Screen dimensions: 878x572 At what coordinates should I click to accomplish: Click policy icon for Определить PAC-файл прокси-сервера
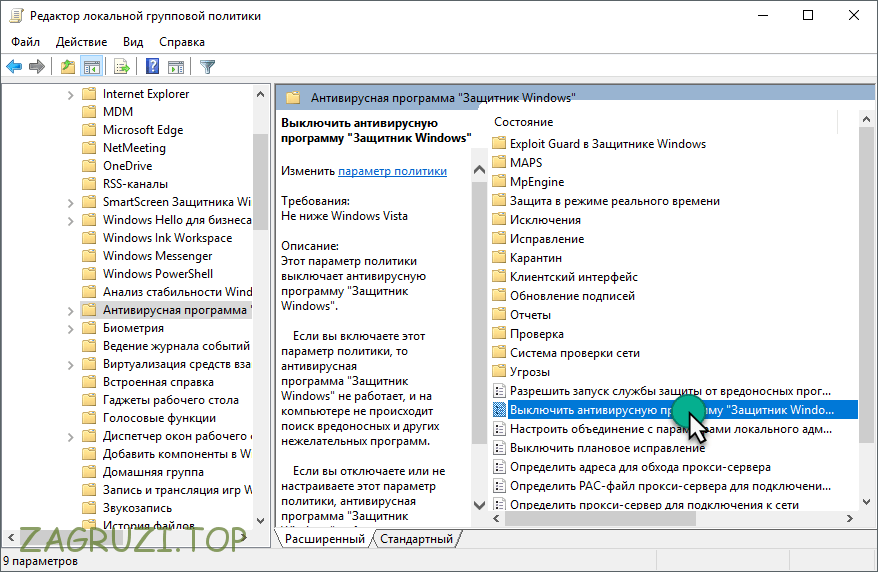pyautogui.click(x=499, y=486)
